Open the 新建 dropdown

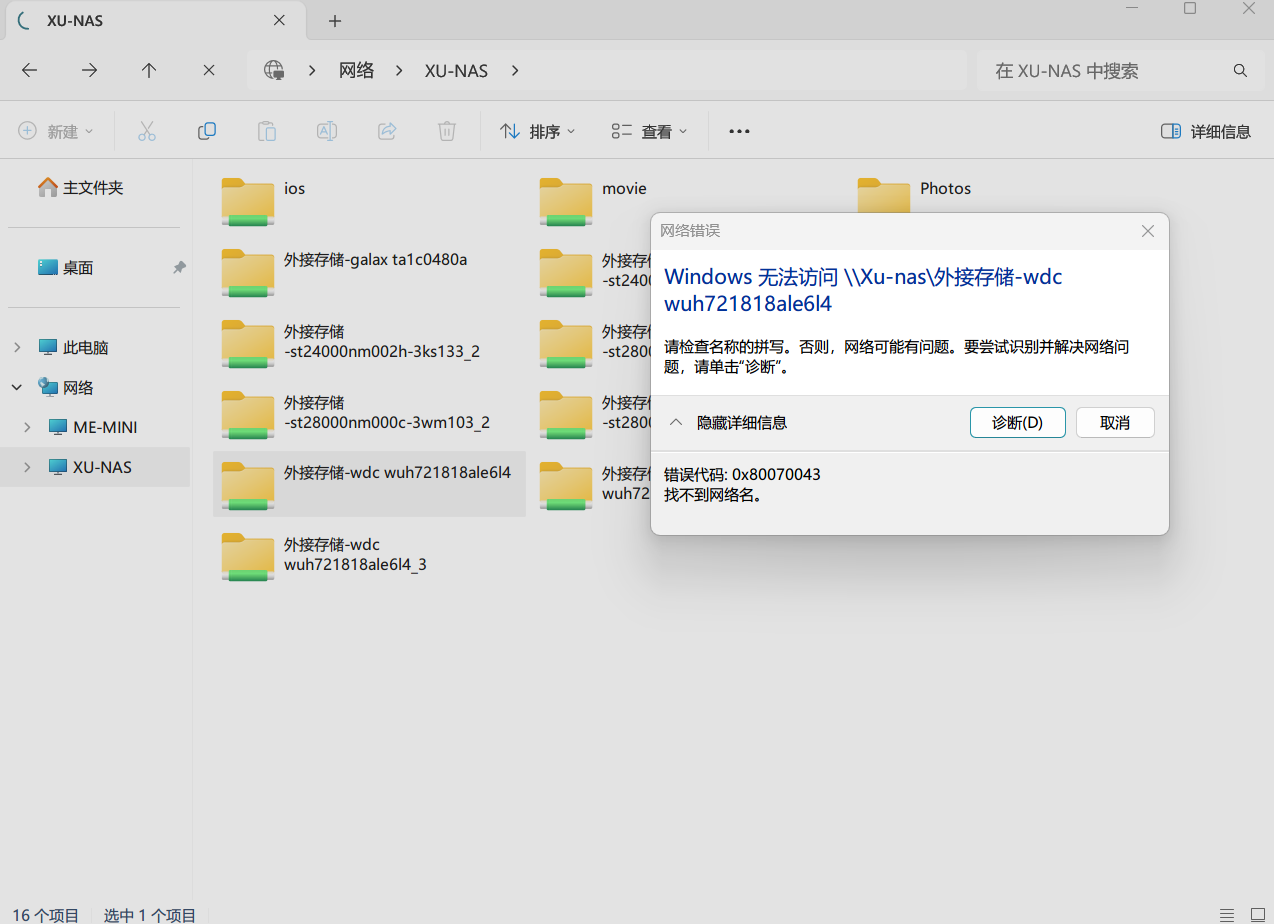point(56,131)
